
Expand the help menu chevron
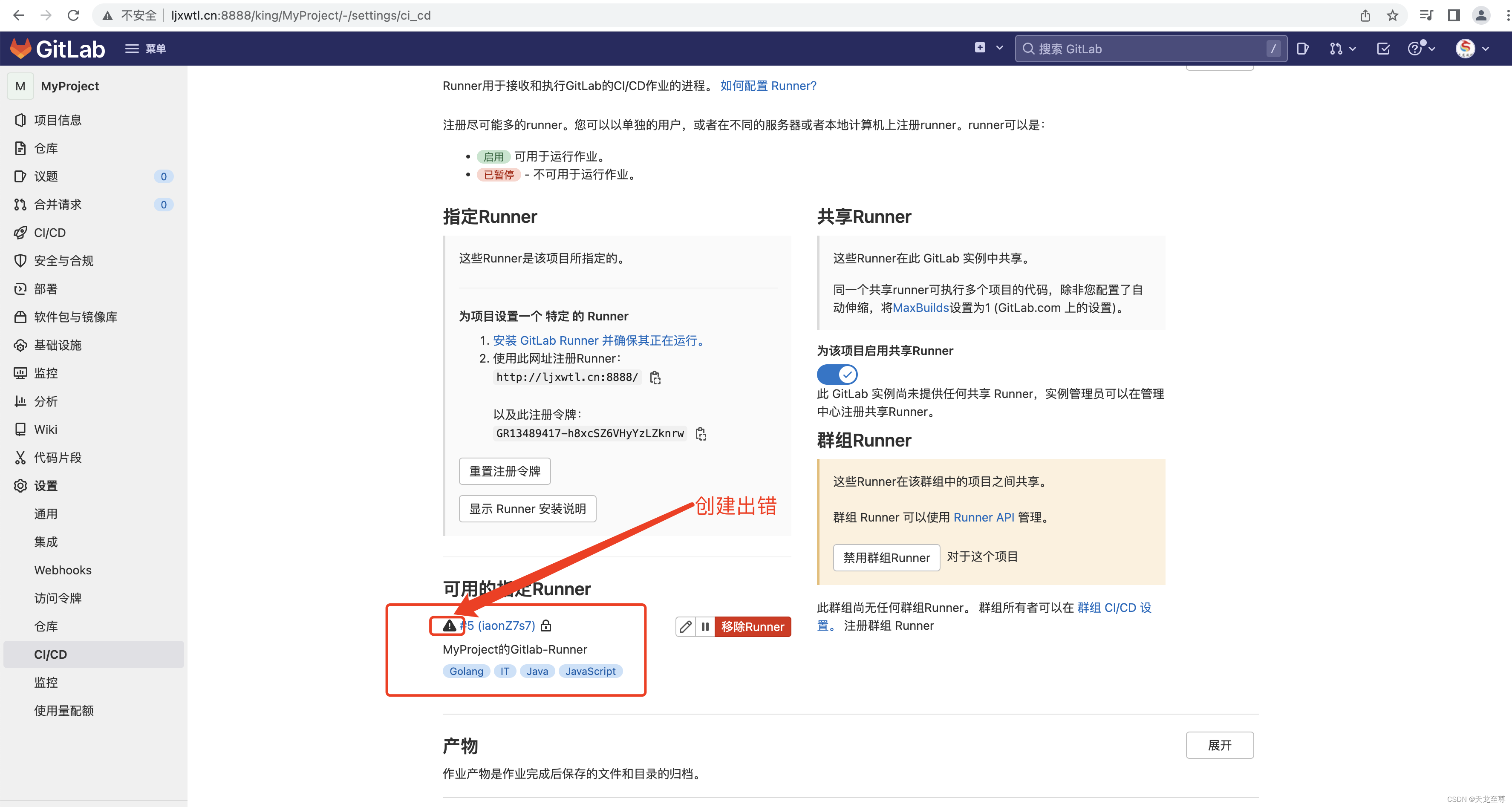1431,49
